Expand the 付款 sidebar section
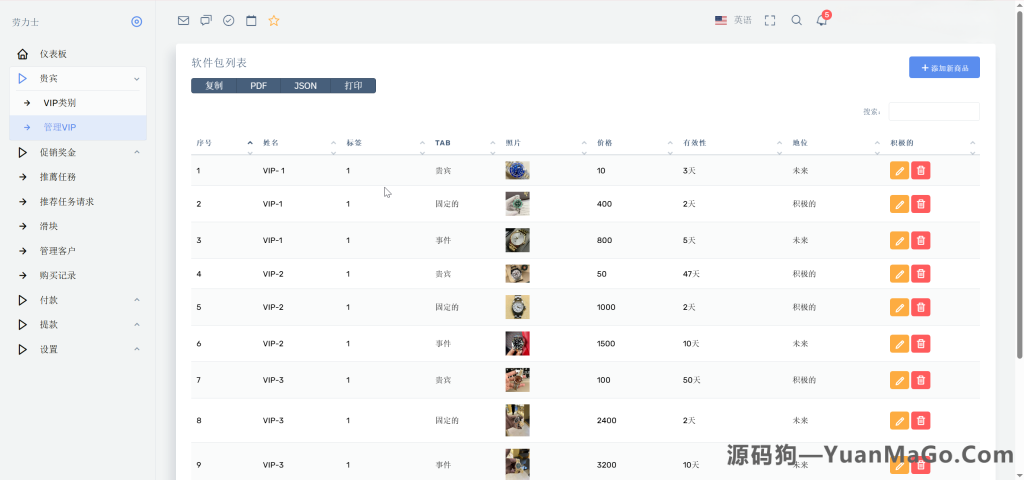The height and width of the screenshot is (480, 1024). (78, 300)
